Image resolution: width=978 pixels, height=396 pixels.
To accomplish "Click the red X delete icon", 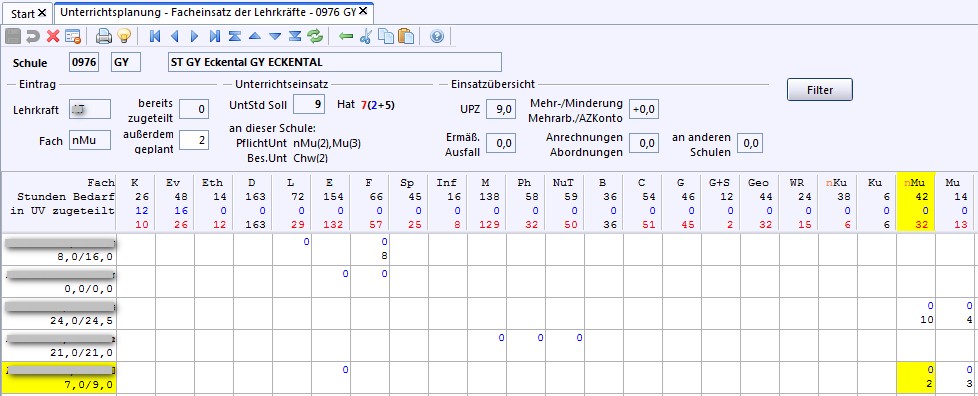I will [53, 36].
